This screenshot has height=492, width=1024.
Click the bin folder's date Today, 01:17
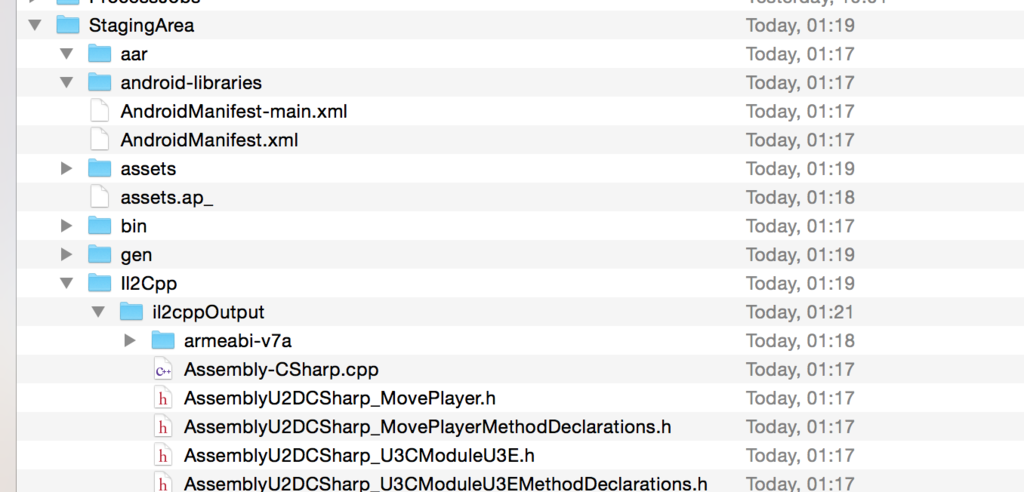(x=800, y=227)
